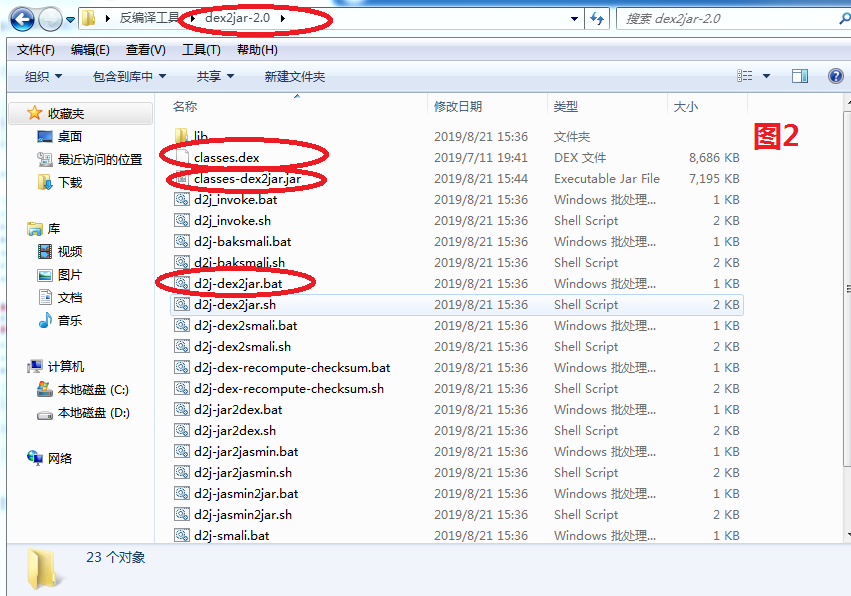Click the address bar refresh button

(597, 18)
